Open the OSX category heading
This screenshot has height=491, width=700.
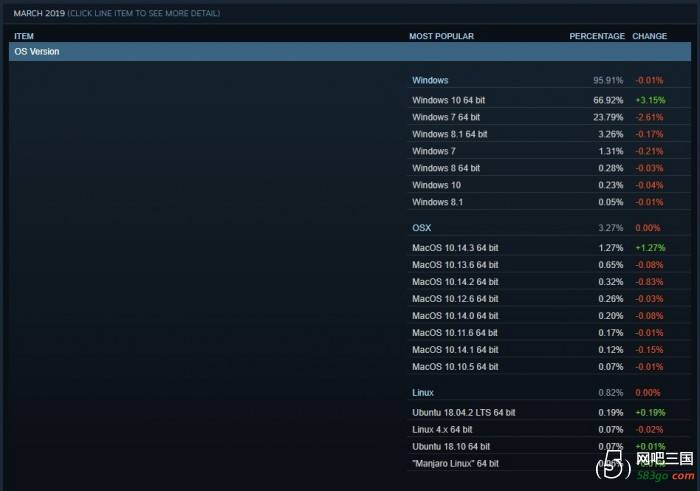421,228
